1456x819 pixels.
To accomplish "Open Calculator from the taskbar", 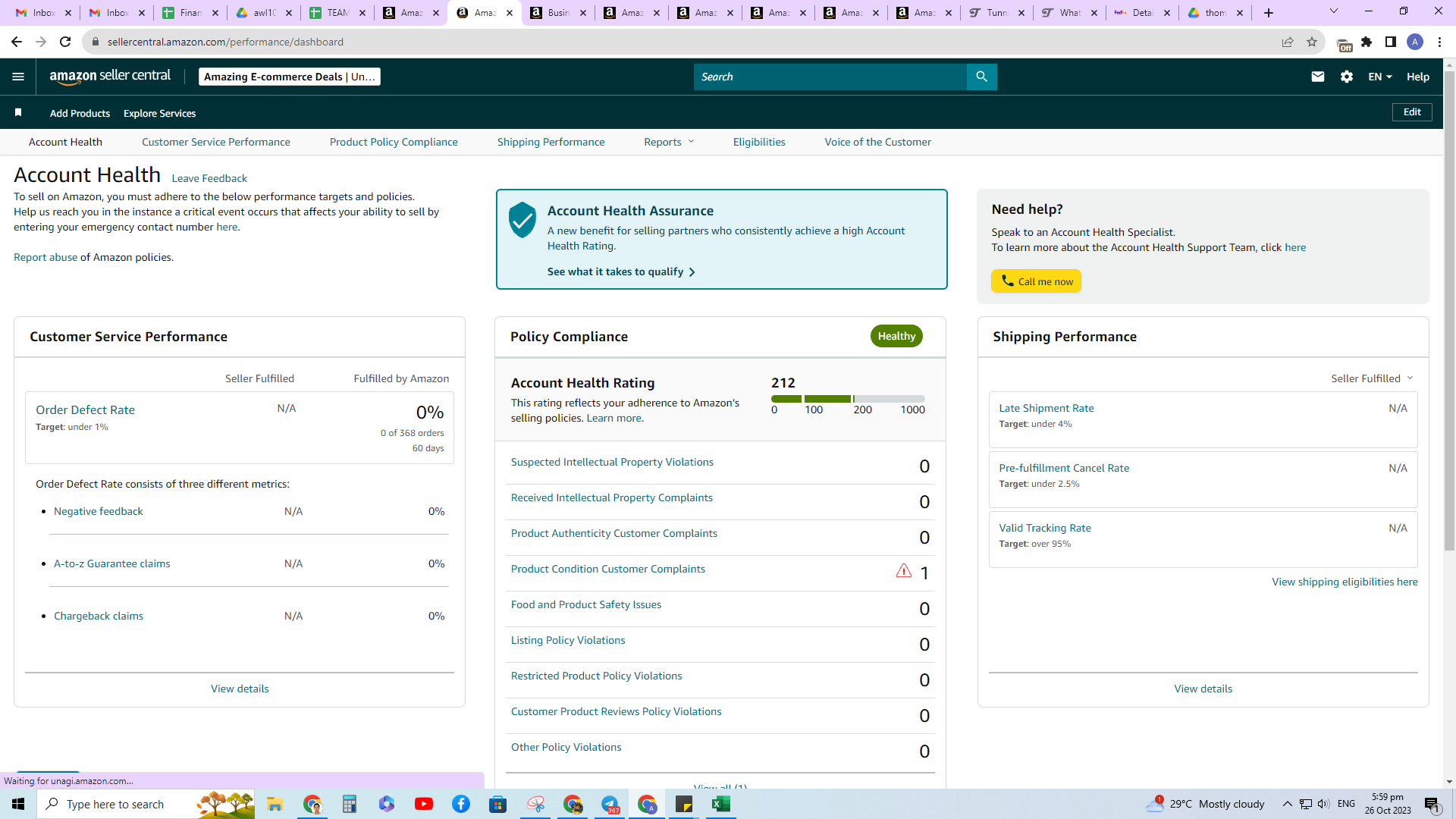I will [349, 804].
